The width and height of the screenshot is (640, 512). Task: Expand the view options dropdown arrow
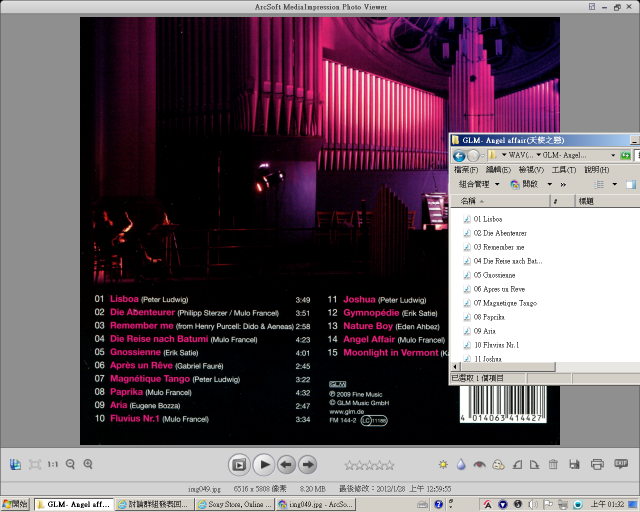[x=615, y=184]
